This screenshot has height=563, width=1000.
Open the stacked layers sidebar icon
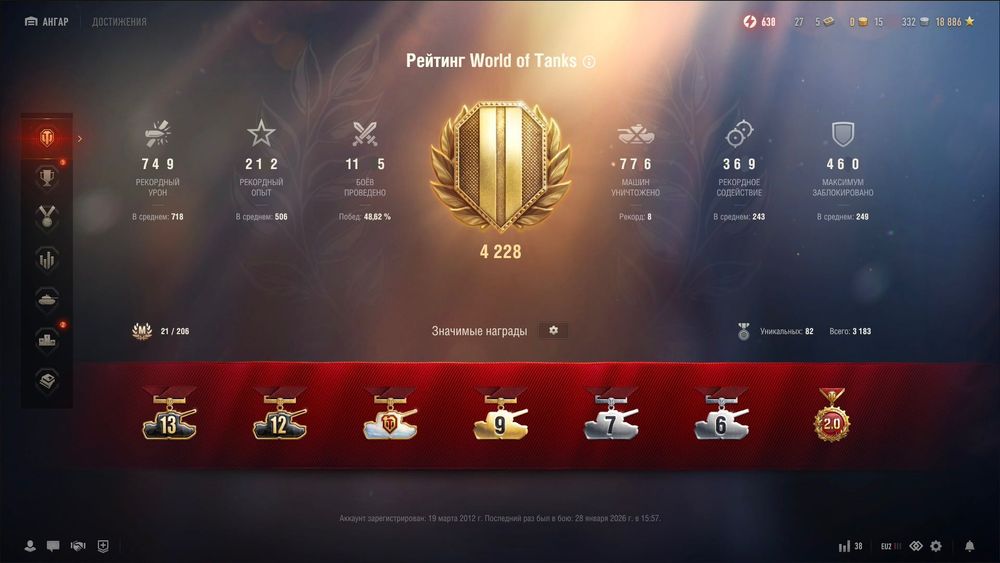pyautogui.click(x=47, y=381)
